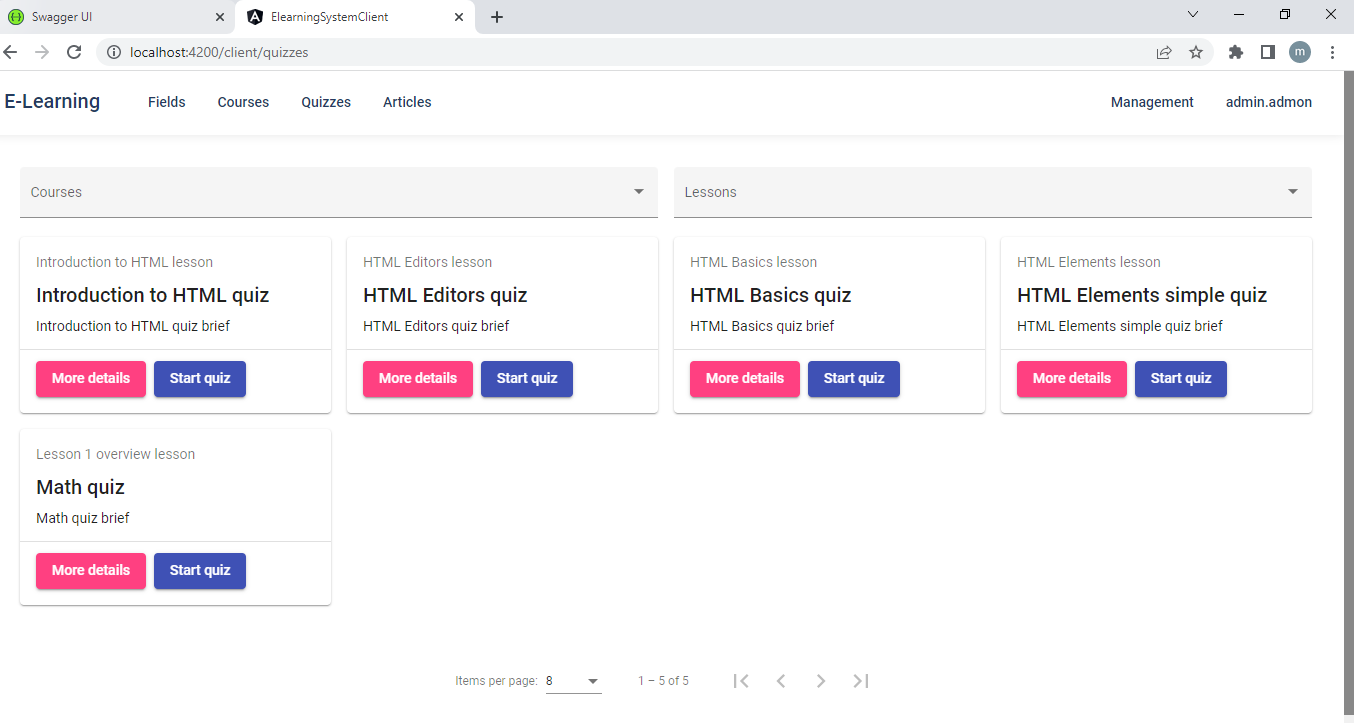Jump to the first page of results
This screenshot has width=1354, height=723.
coord(741,681)
